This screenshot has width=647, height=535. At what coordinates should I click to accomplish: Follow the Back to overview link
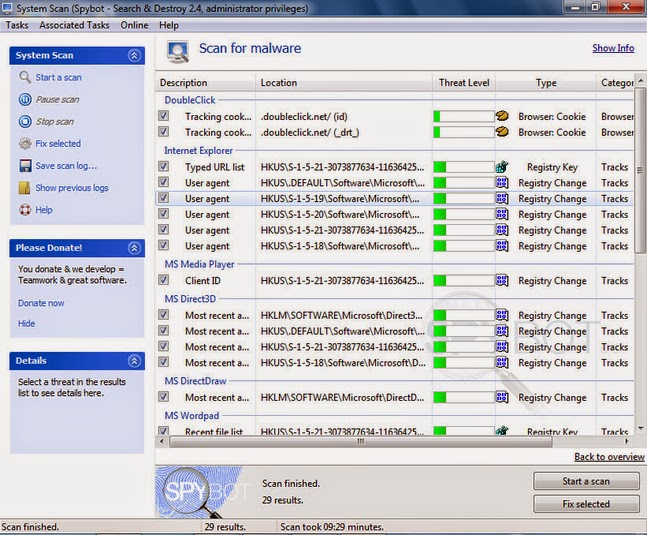point(609,457)
